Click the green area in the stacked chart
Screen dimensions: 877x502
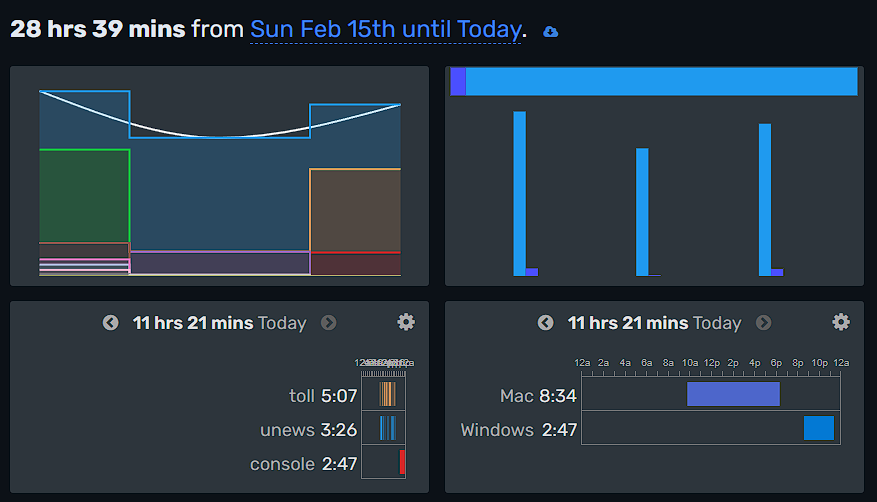click(84, 195)
